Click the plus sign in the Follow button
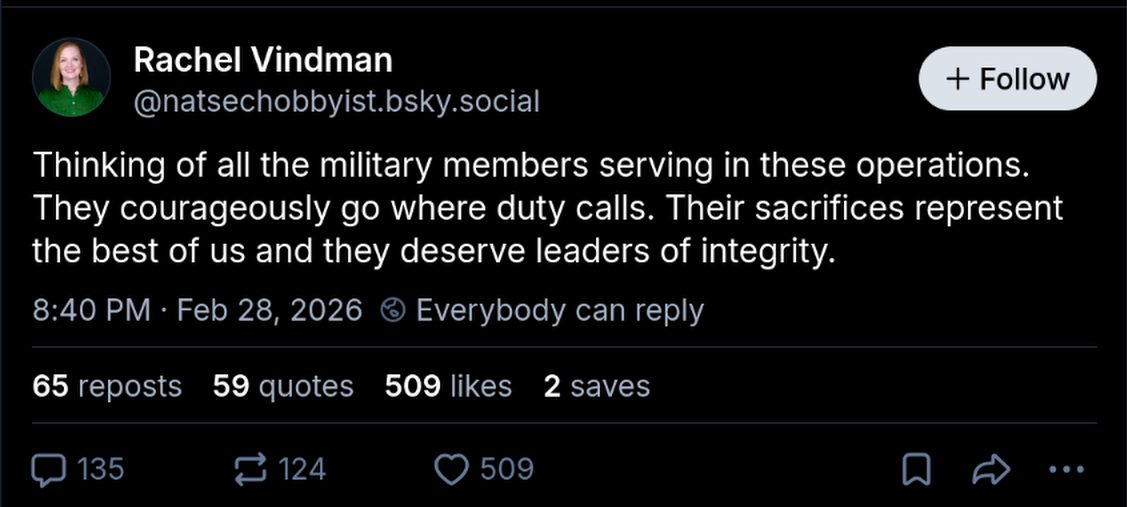1127x507 pixels. pyautogui.click(x=957, y=79)
